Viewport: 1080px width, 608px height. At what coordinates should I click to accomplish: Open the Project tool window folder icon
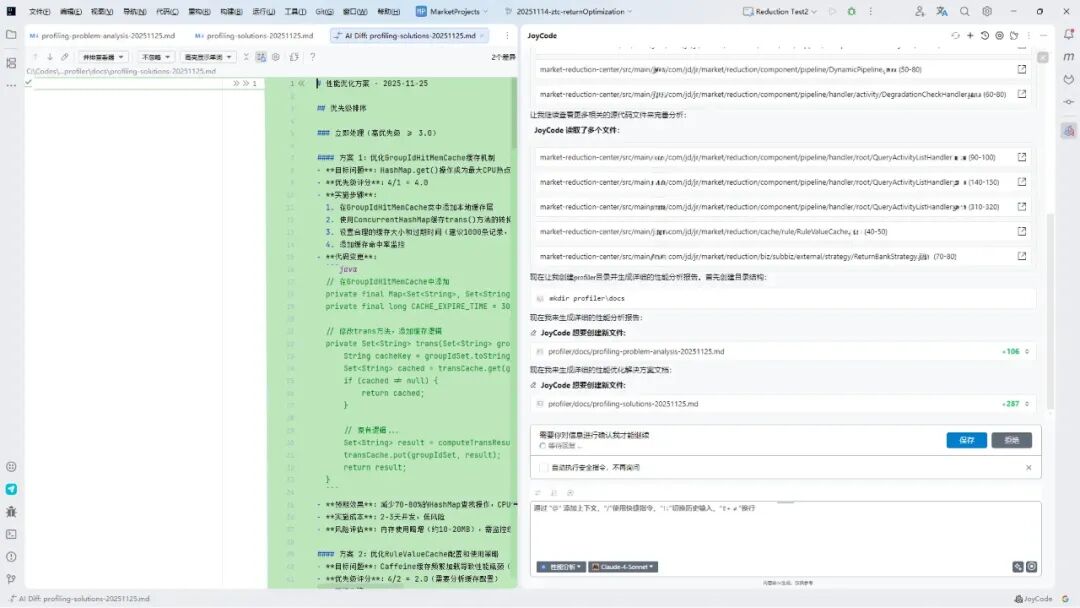[11, 34]
